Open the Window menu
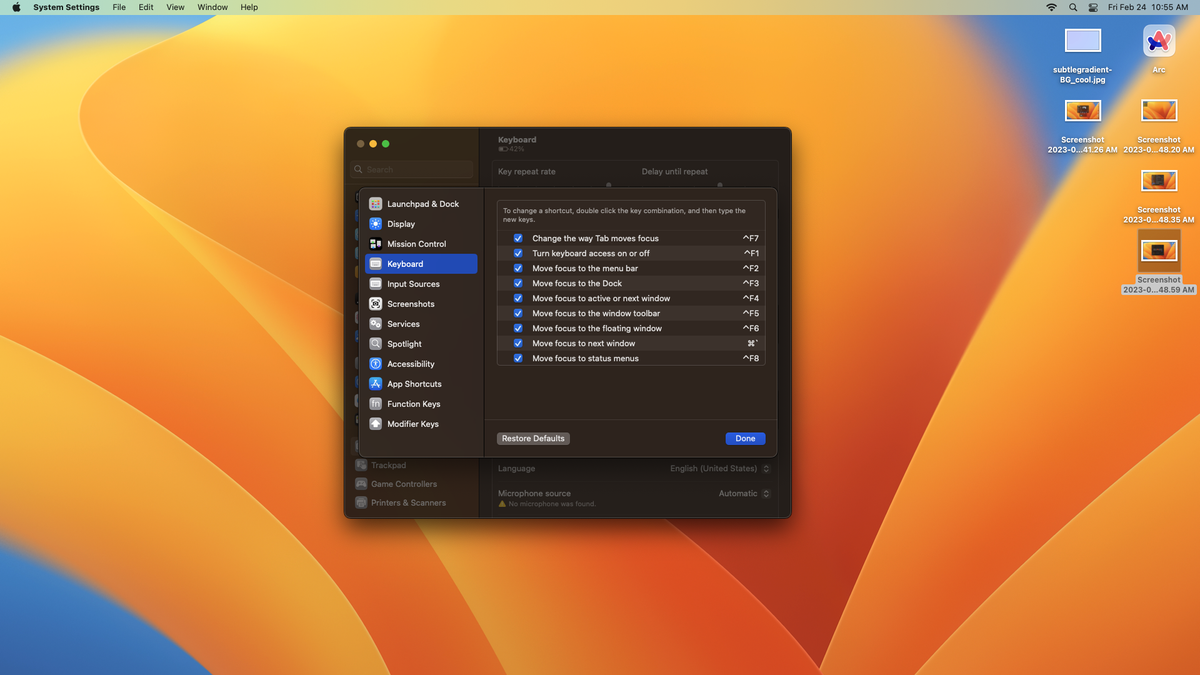 (212, 7)
